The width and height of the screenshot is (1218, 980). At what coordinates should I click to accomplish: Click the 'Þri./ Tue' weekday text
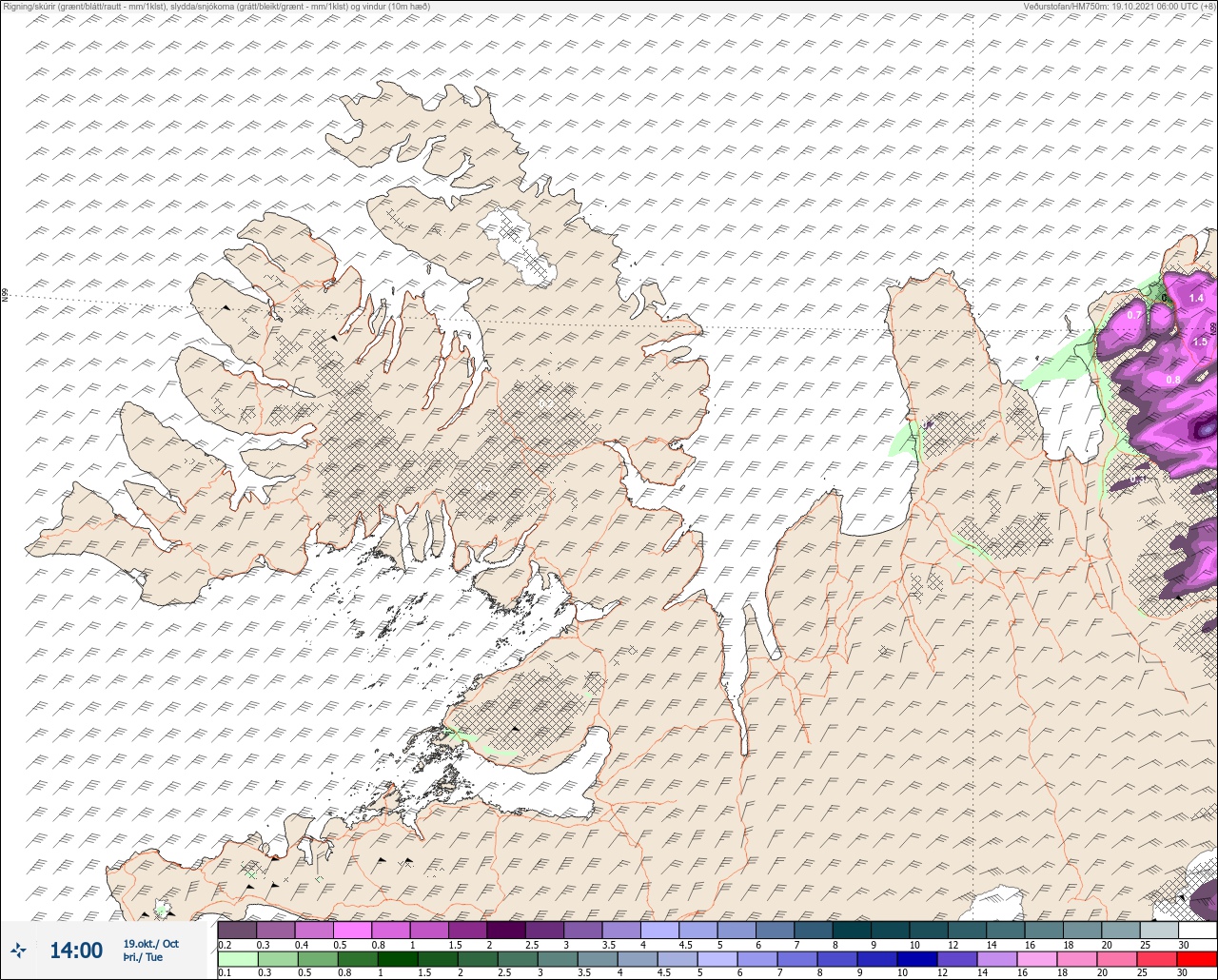(x=143, y=957)
